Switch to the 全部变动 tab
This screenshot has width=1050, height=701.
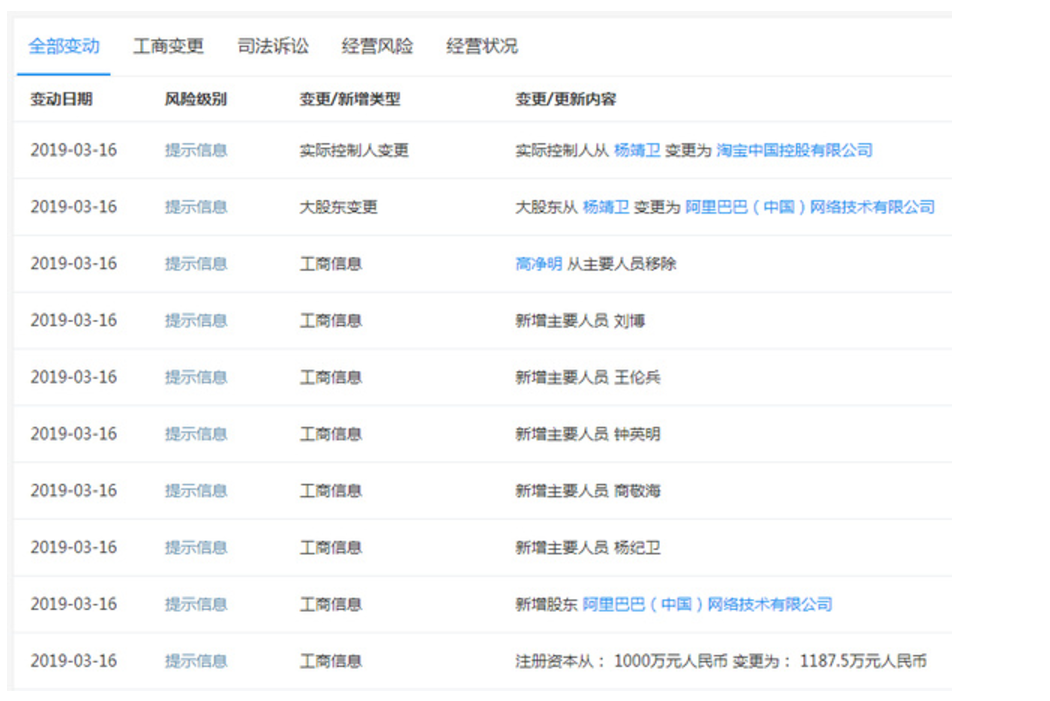click(x=64, y=46)
